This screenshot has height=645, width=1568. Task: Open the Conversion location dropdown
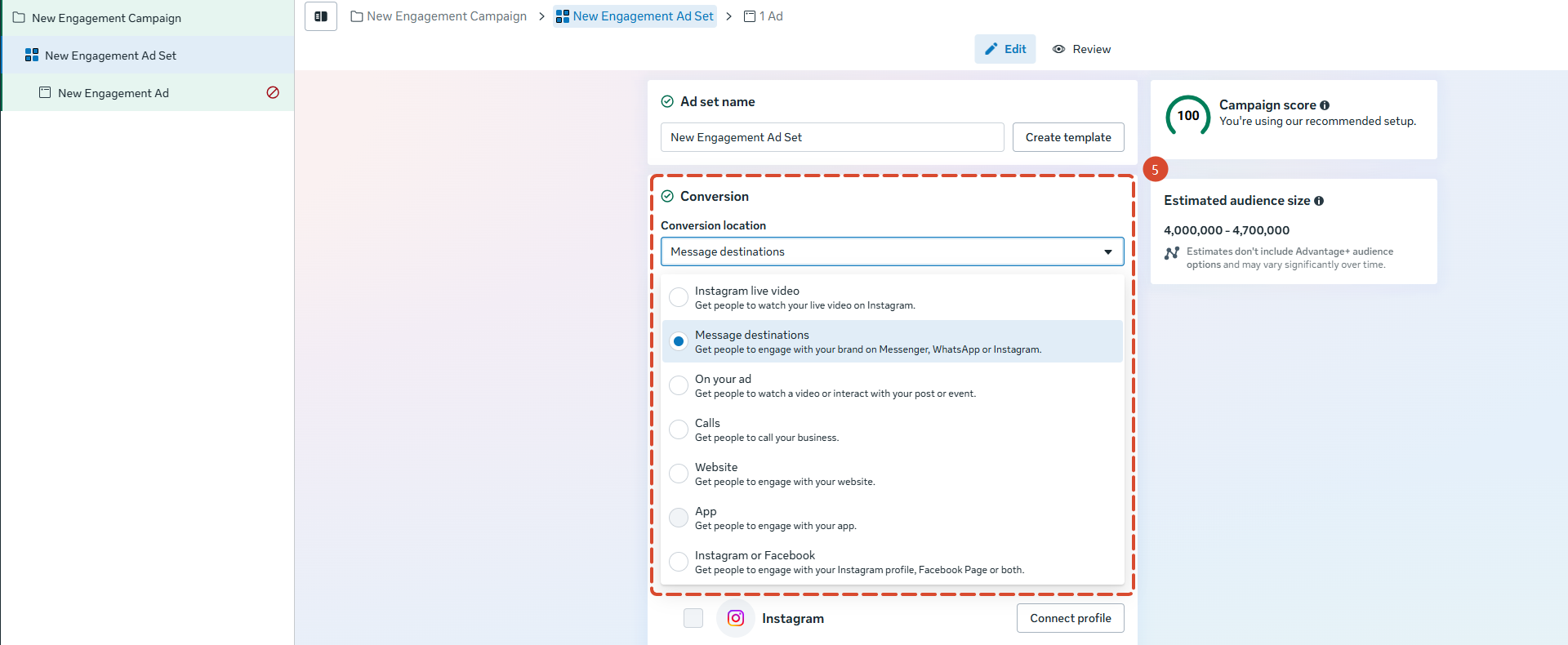tap(893, 251)
